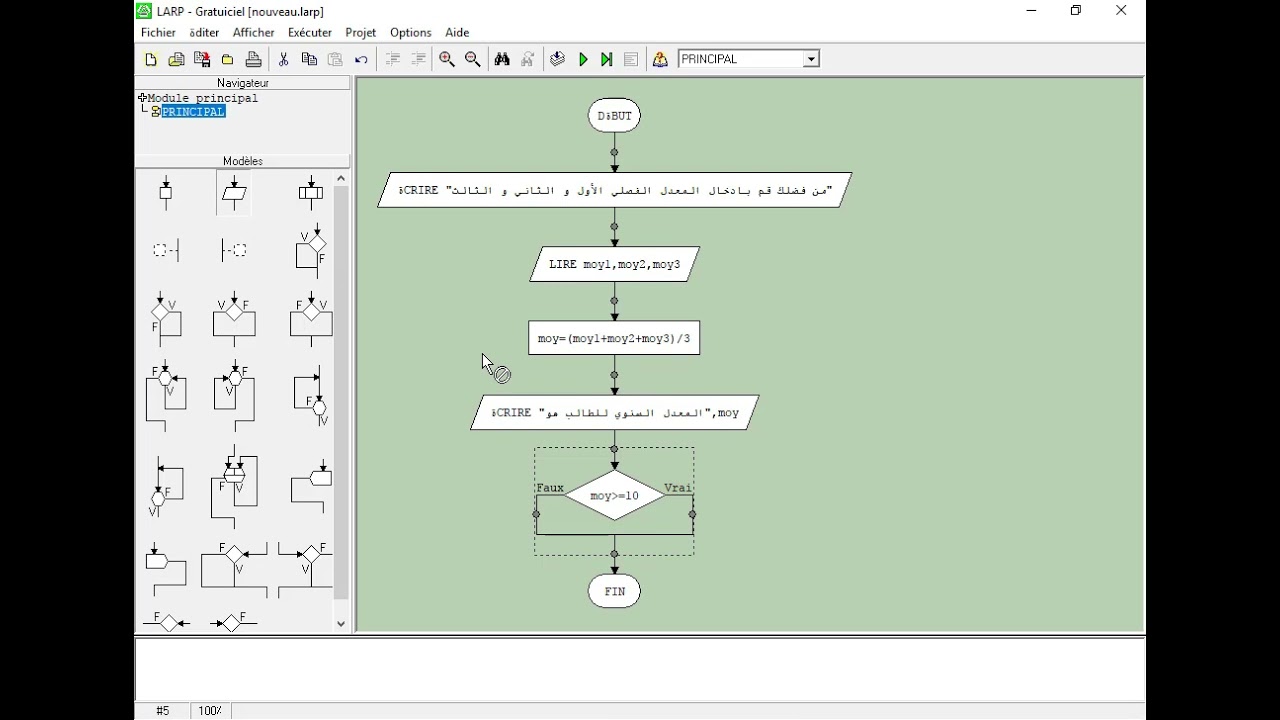The width and height of the screenshot is (1280, 720).
Task: Open the Afficher menu
Action: point(254,32)
